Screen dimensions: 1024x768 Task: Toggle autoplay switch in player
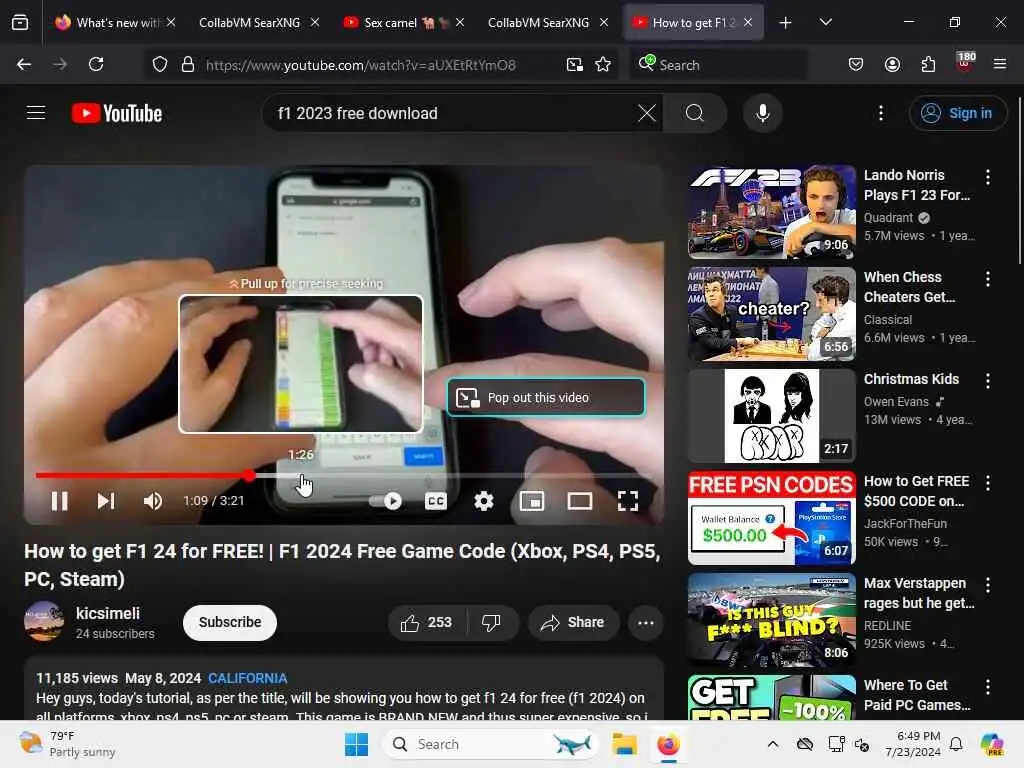[385, 501]
